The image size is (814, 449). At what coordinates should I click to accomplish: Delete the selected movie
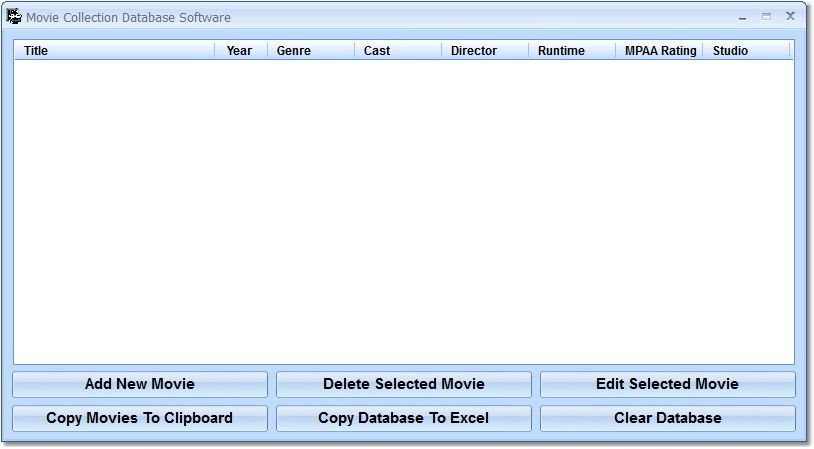(403, 384)
